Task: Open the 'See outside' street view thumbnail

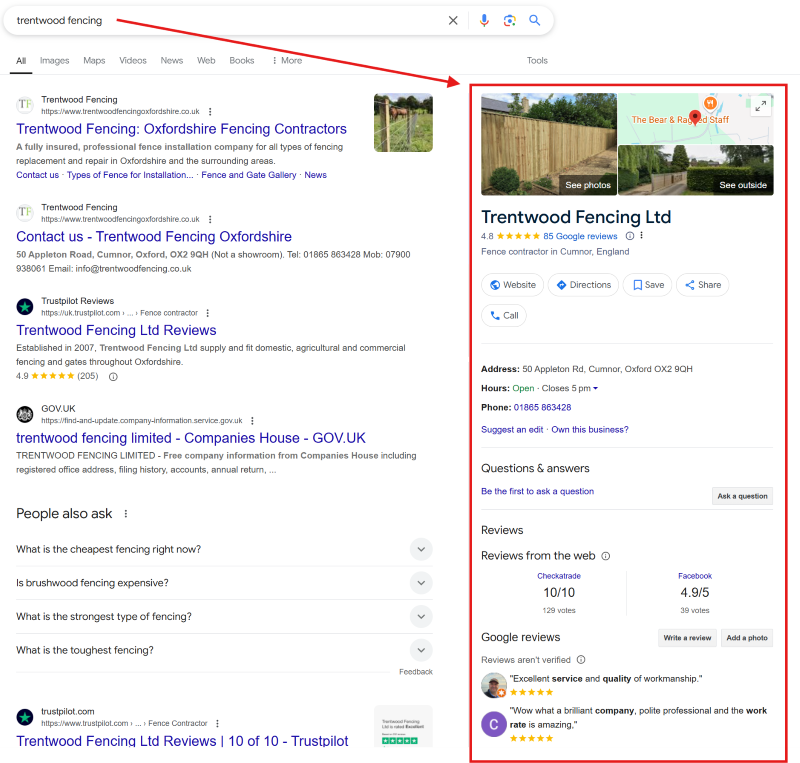Action: pyautogui.click(x=696, y=170)
